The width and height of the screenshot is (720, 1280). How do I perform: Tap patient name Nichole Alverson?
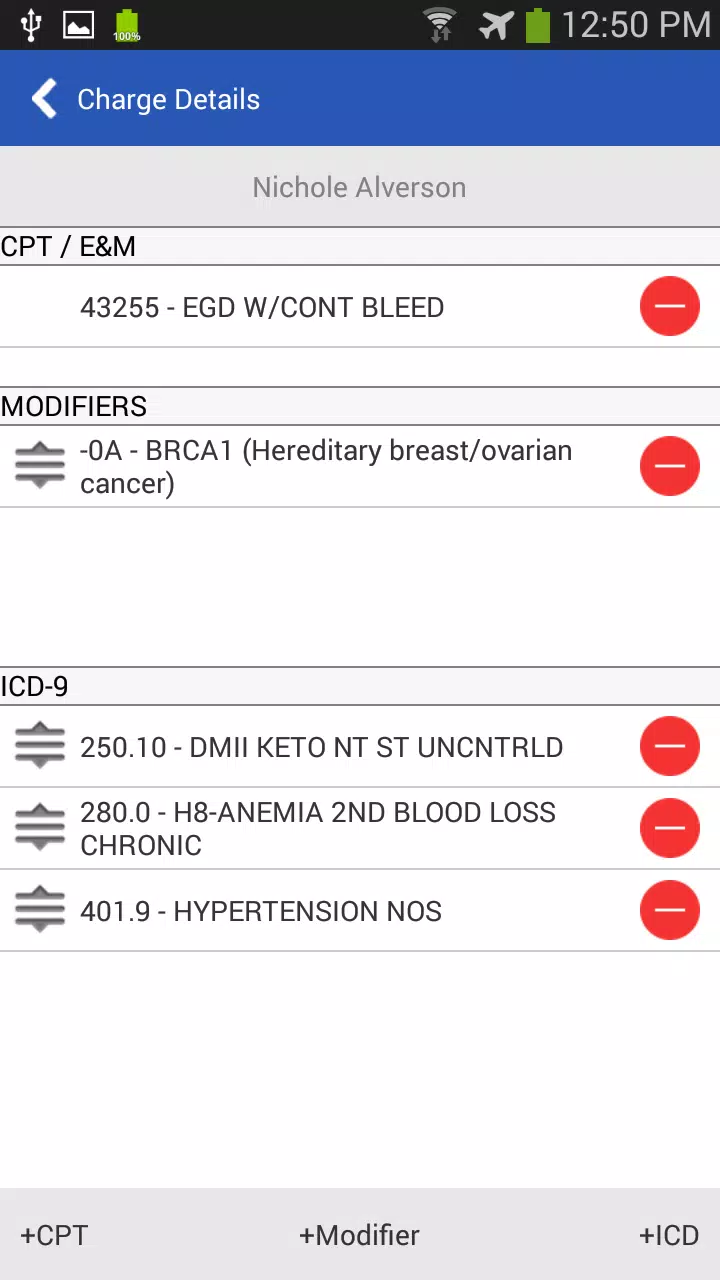[x=359, y=187]
